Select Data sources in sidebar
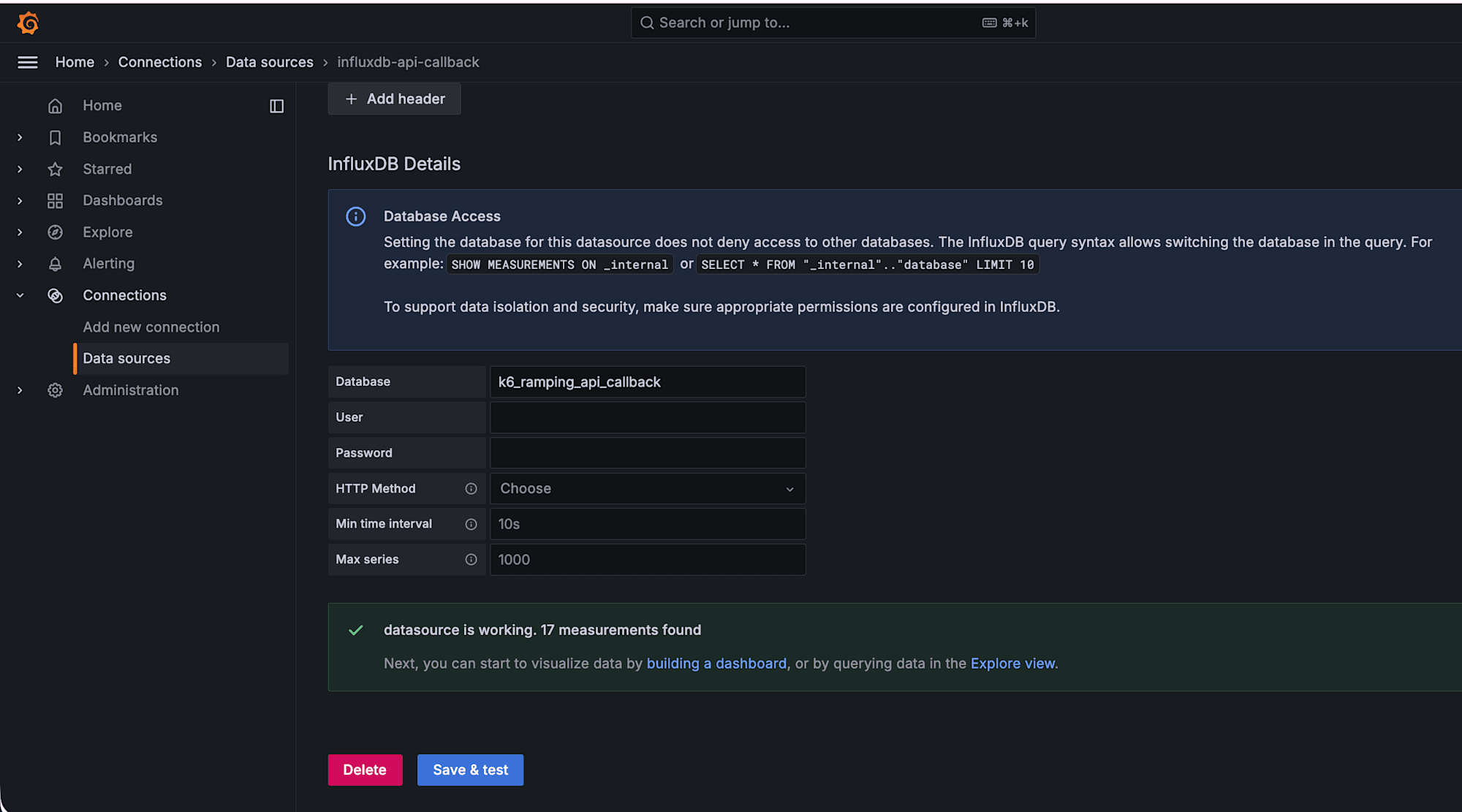Screen dimensions: 1462x812 126,359
